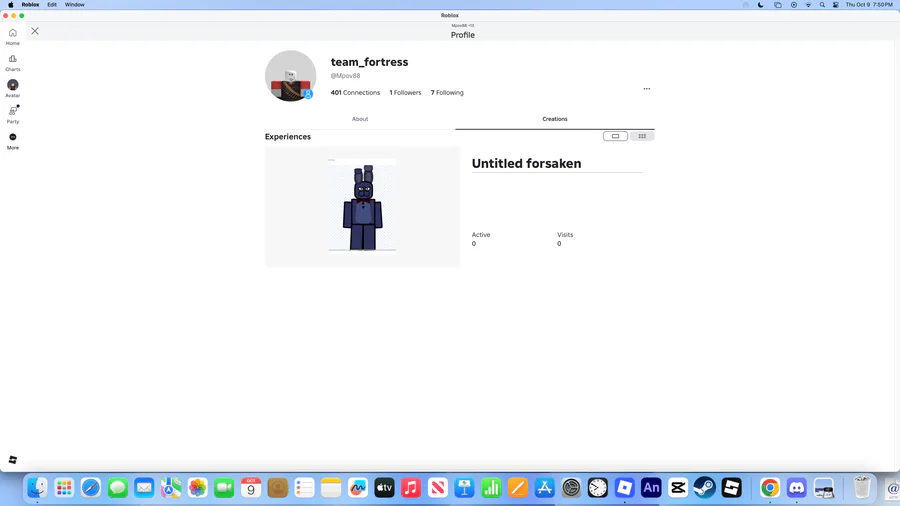Open Apple TV from the dock

coord(385,488)
